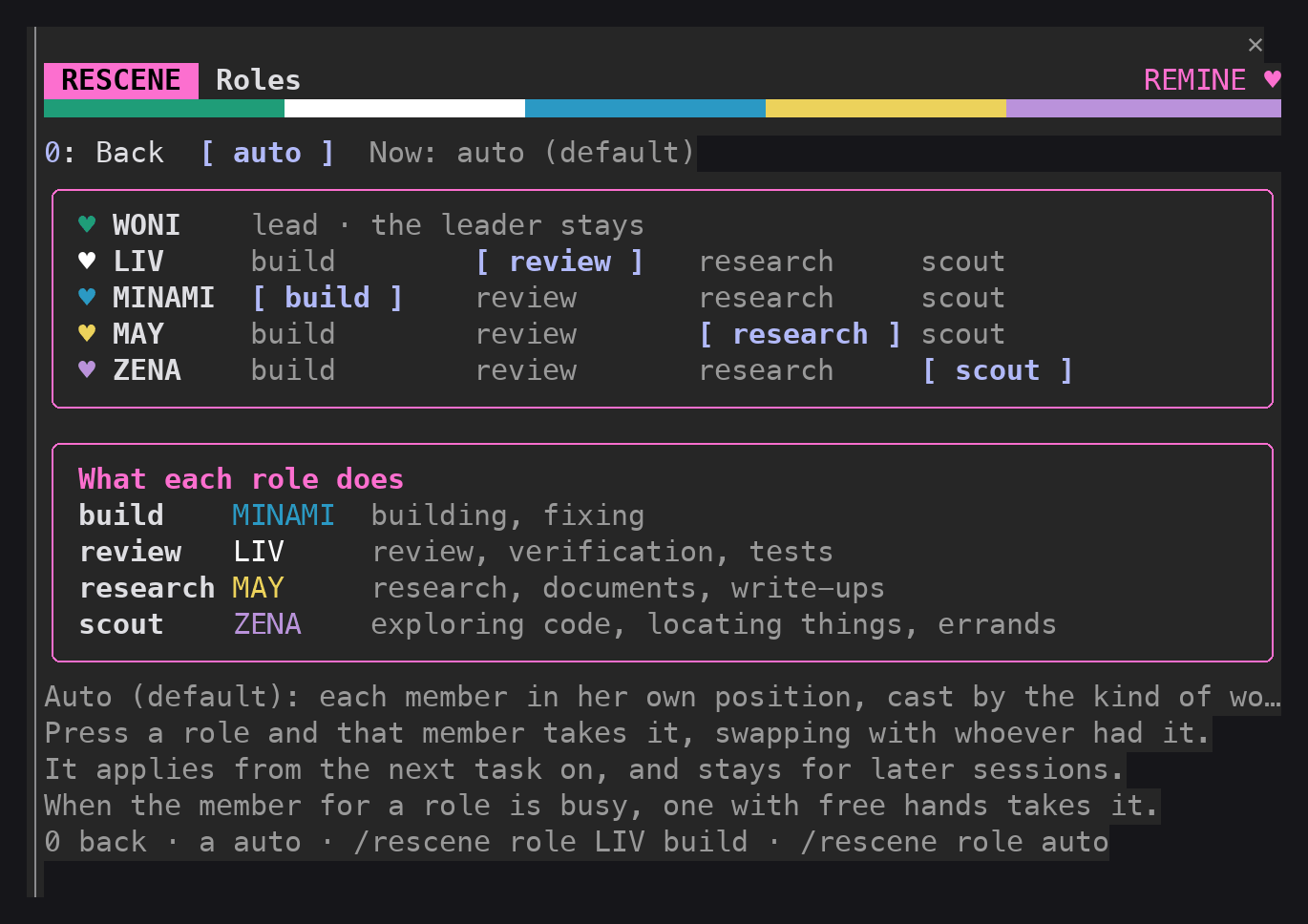Close the panel with the X icon

click(1255, 45)
